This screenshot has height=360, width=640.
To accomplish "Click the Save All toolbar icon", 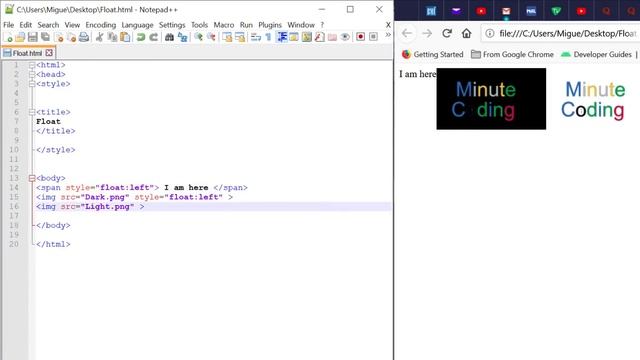I will point(45,37).
